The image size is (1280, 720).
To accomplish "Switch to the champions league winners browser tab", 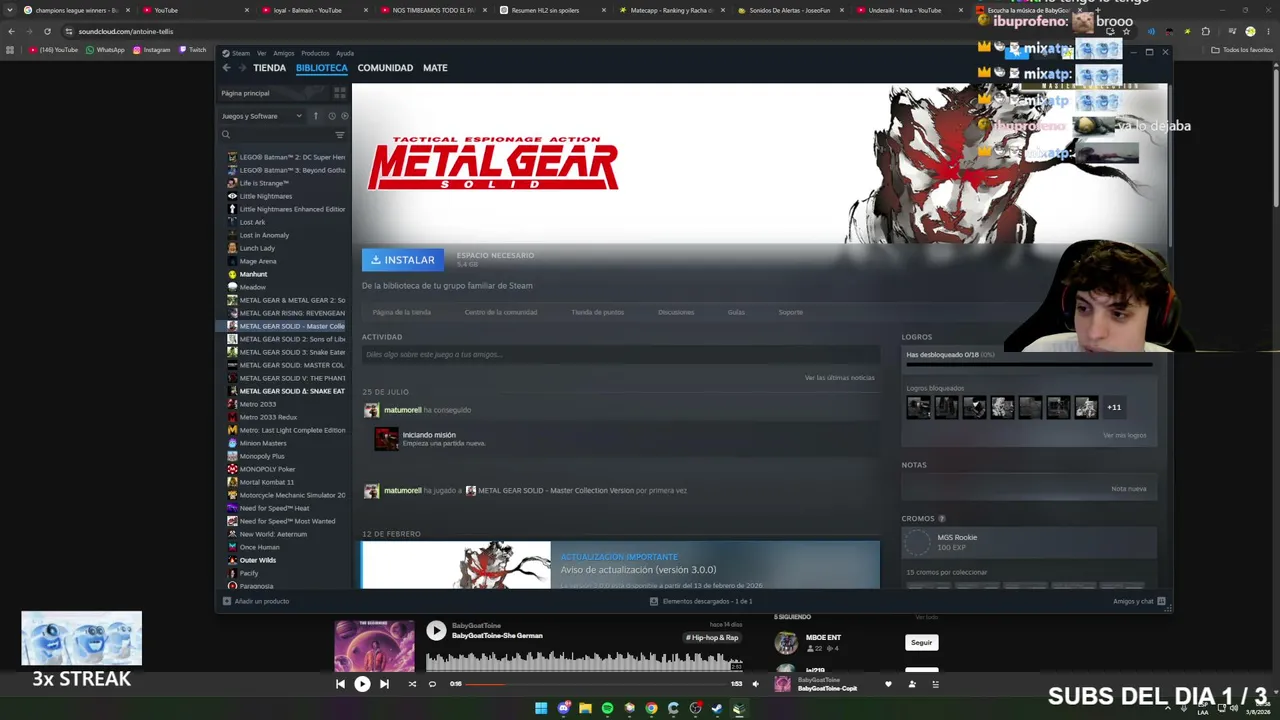I will (78, 10).
